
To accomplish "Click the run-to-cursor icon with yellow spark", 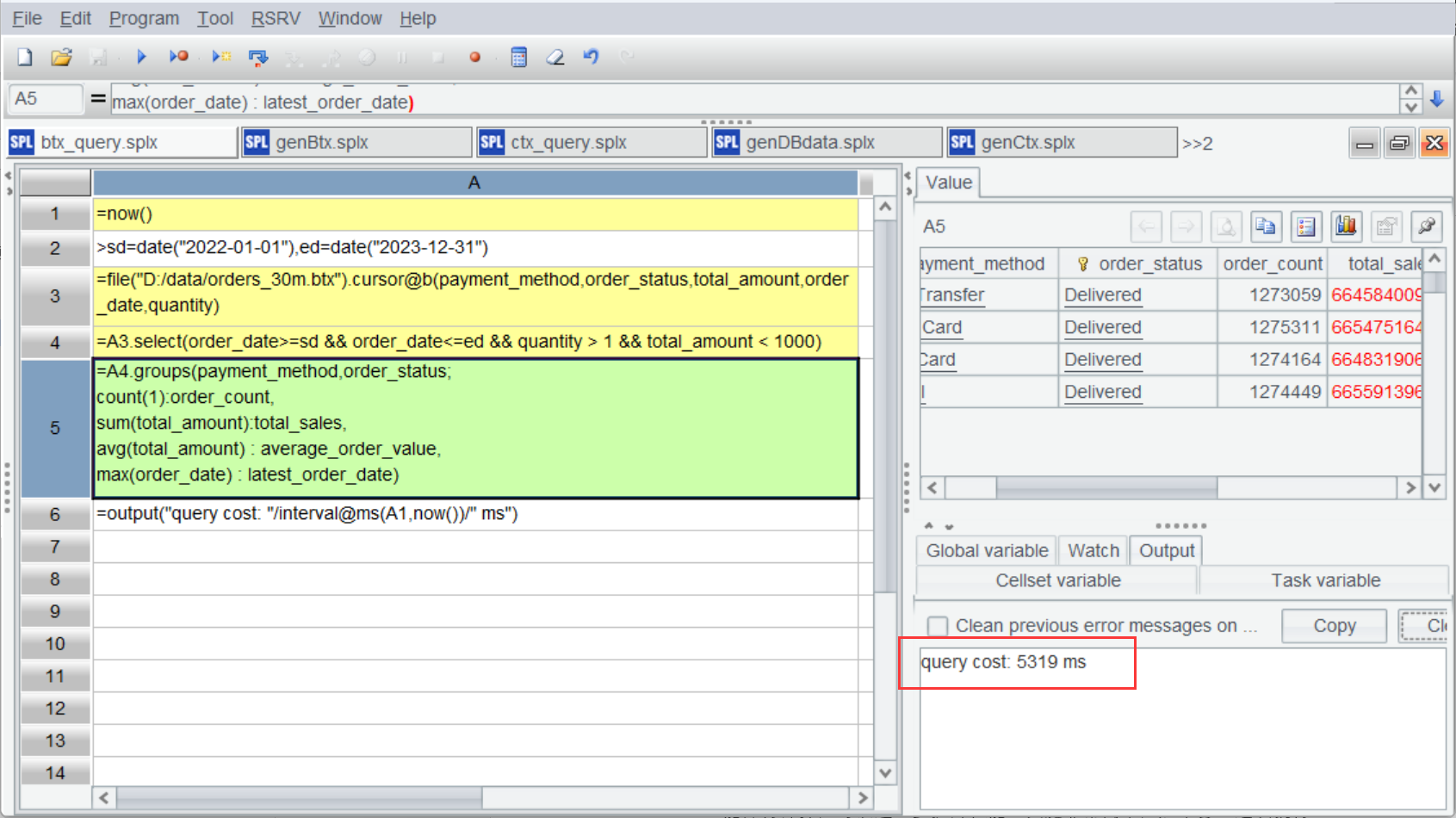I will tap(221, 57).
